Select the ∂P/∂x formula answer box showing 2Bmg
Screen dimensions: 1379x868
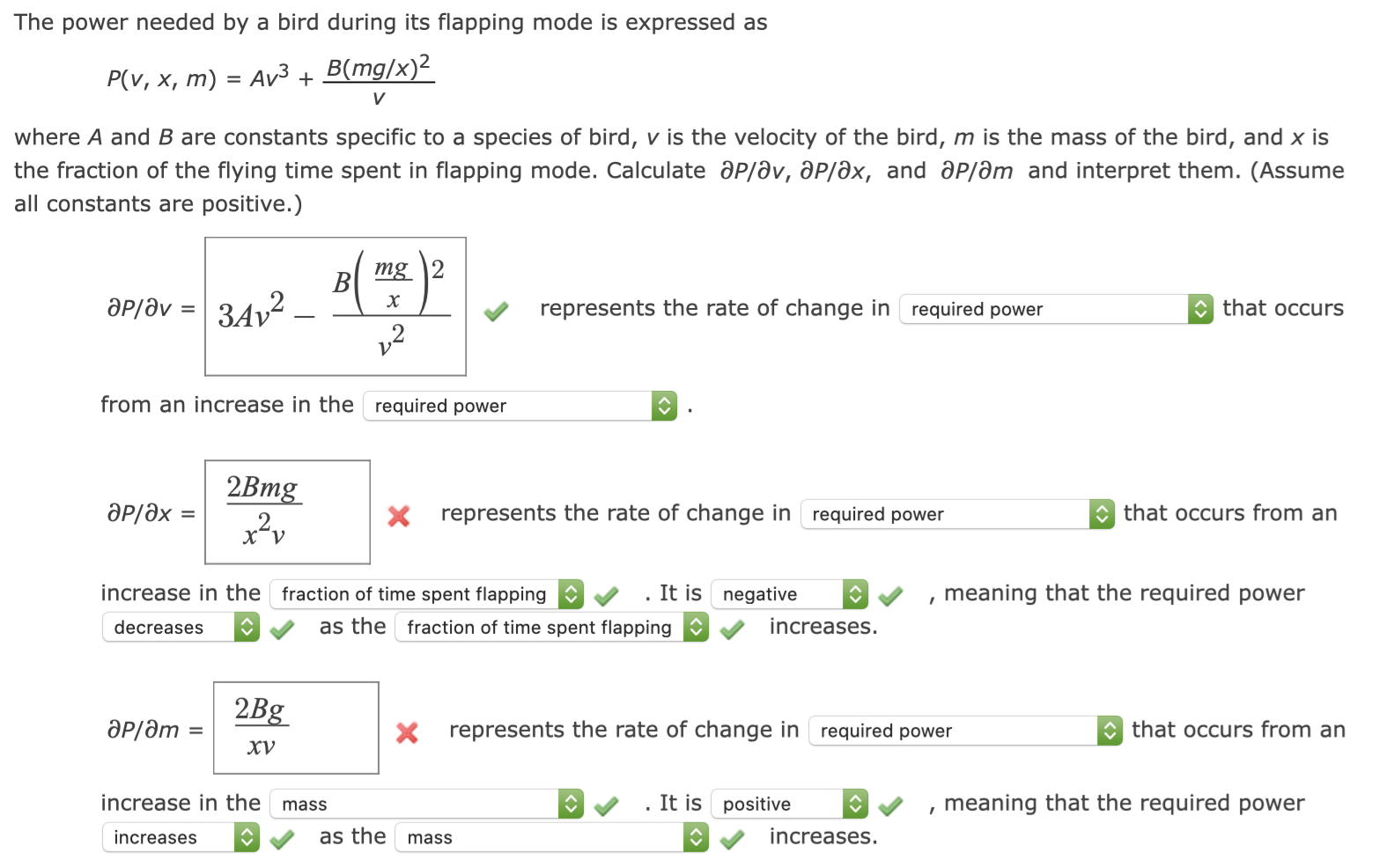[x=287, y=512]
